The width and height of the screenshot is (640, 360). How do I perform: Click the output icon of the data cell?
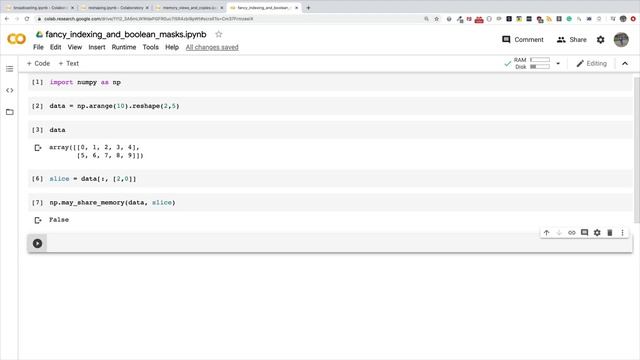tap(38, 148)
